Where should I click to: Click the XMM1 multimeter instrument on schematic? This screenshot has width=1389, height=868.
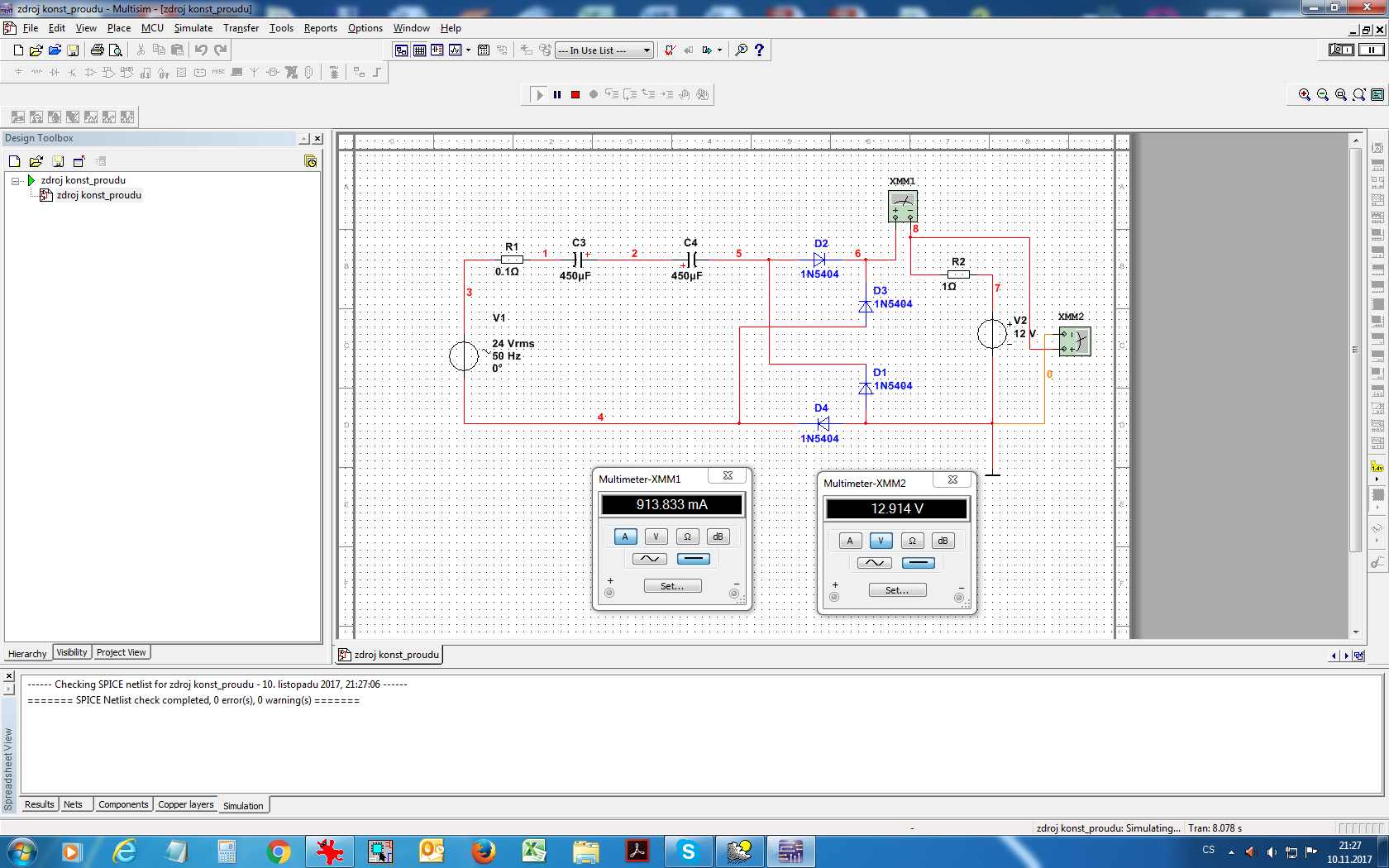pyautogui.click(x=903, y=206)
